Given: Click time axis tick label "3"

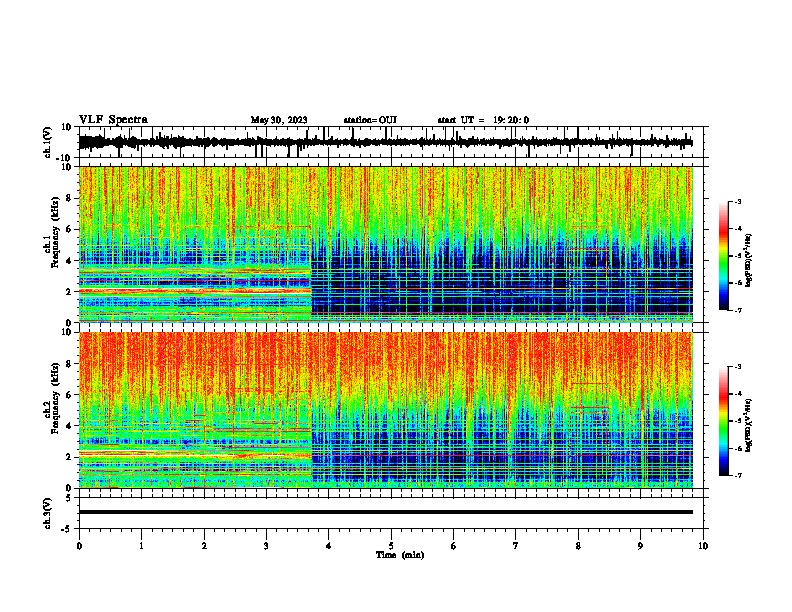Looking at the screenshot, I should point(266,546).
